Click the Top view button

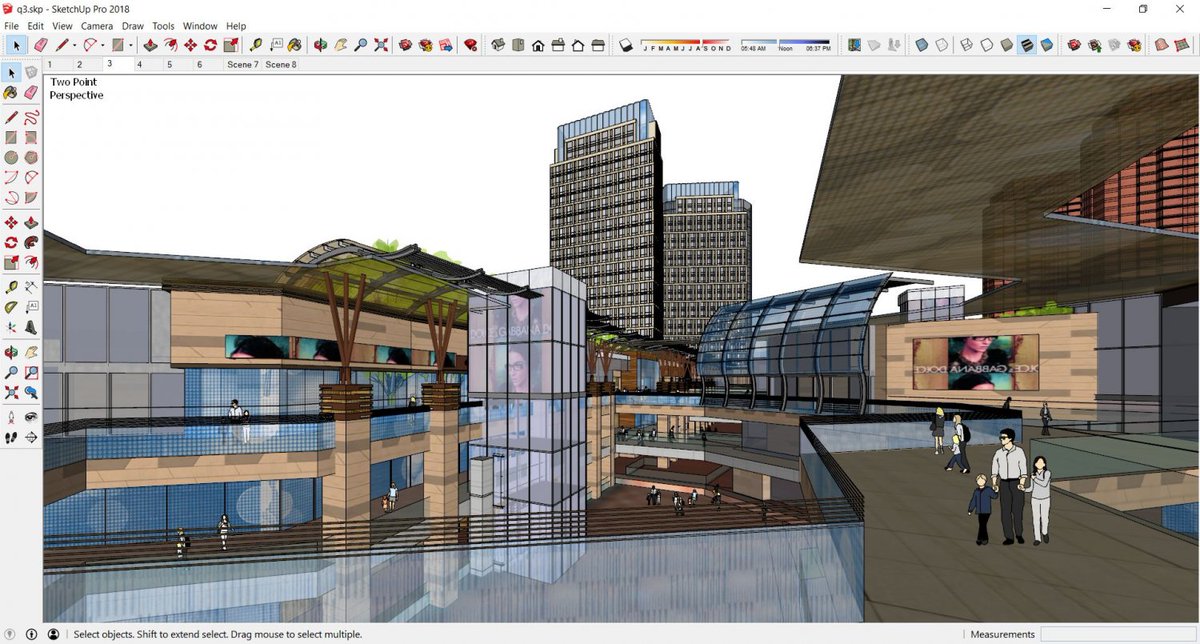(x=518, y=45)
